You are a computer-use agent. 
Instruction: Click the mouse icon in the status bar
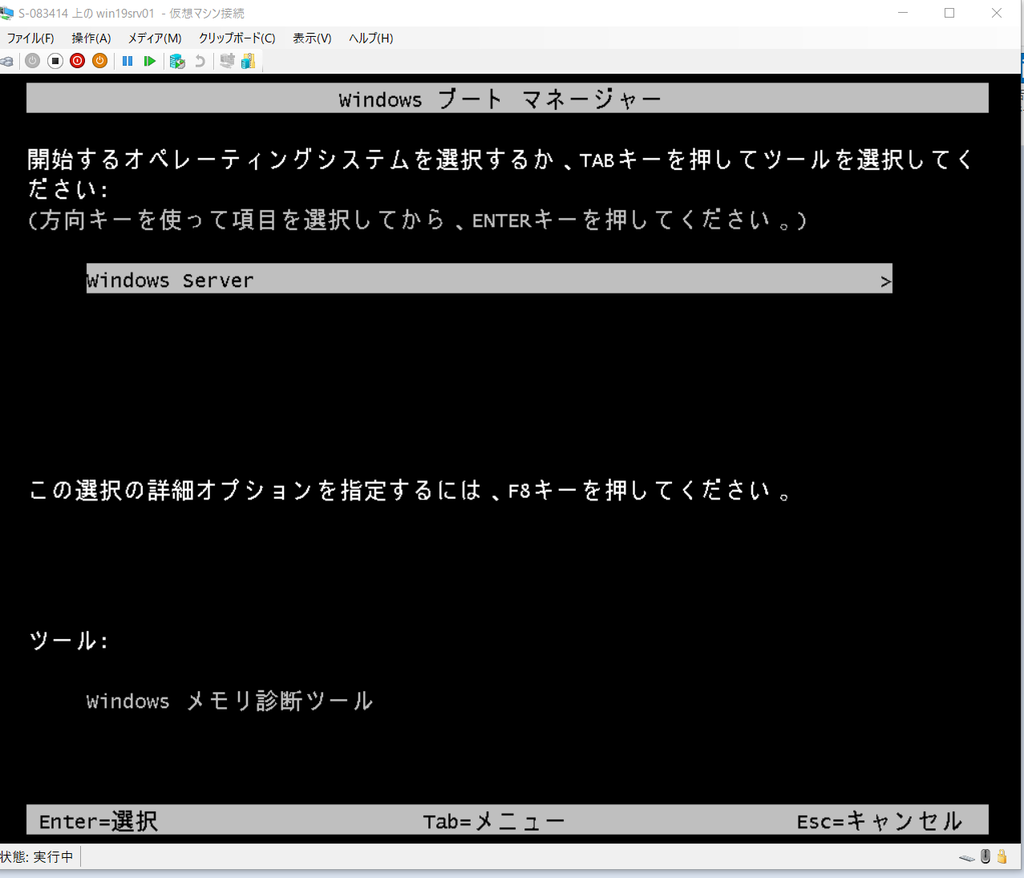(985, 856)
